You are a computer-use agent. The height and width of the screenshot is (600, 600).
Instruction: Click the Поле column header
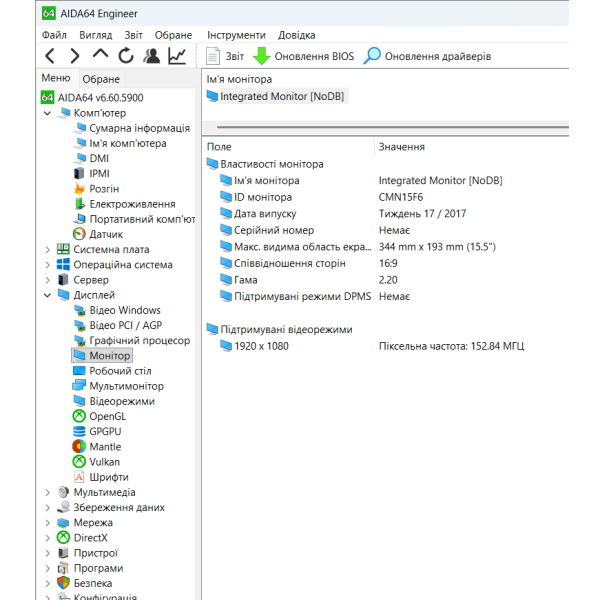(288, 147)
